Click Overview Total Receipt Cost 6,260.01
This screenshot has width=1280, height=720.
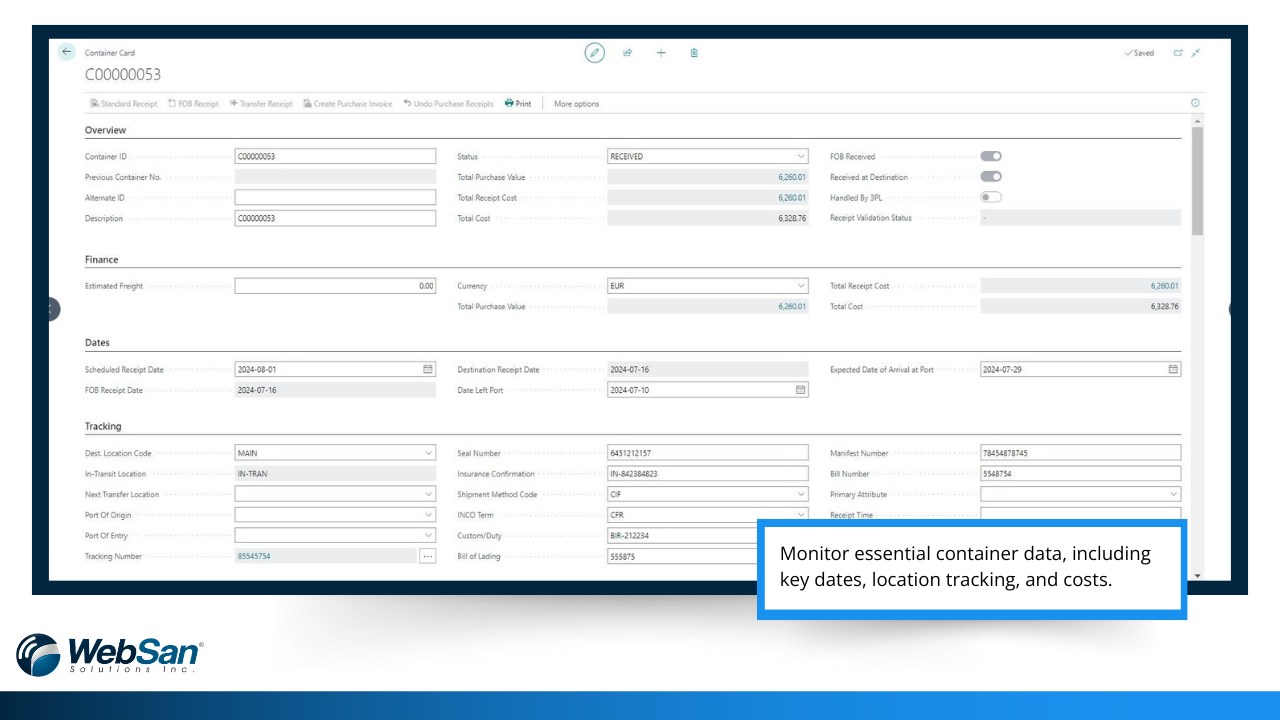[792, 198]
